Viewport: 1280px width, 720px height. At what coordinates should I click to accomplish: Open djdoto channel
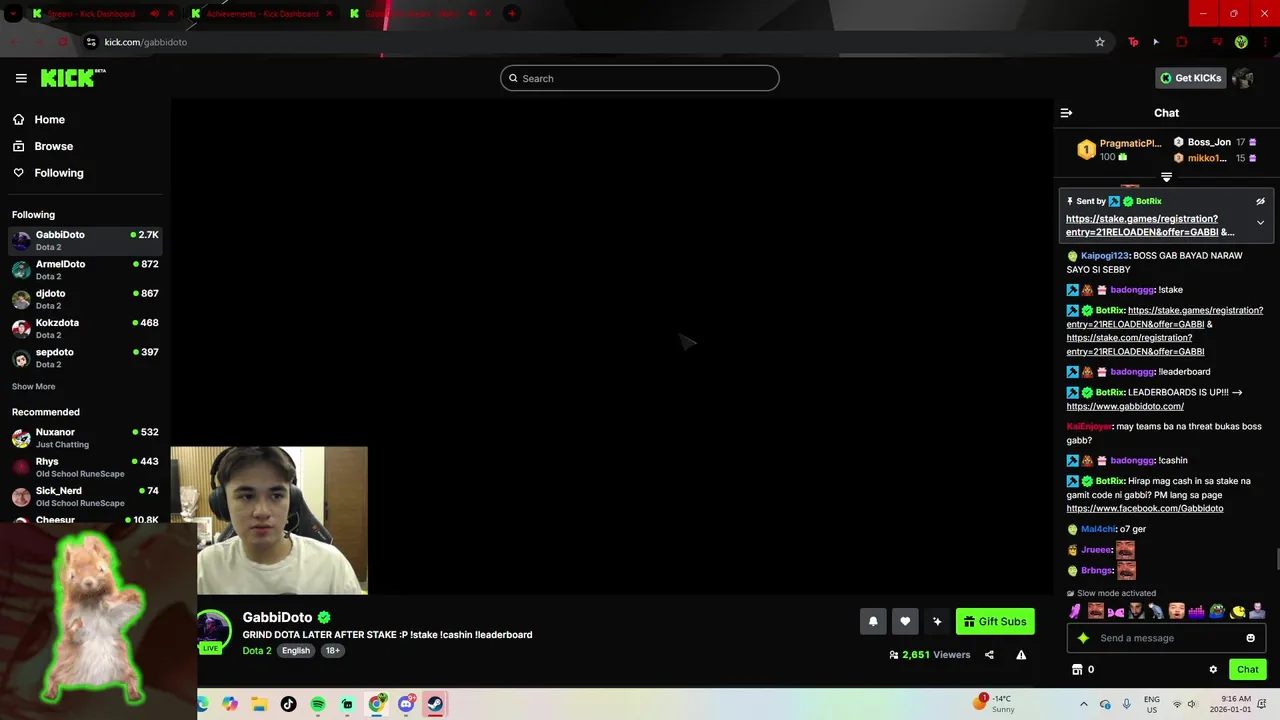[x=85, y=299]
